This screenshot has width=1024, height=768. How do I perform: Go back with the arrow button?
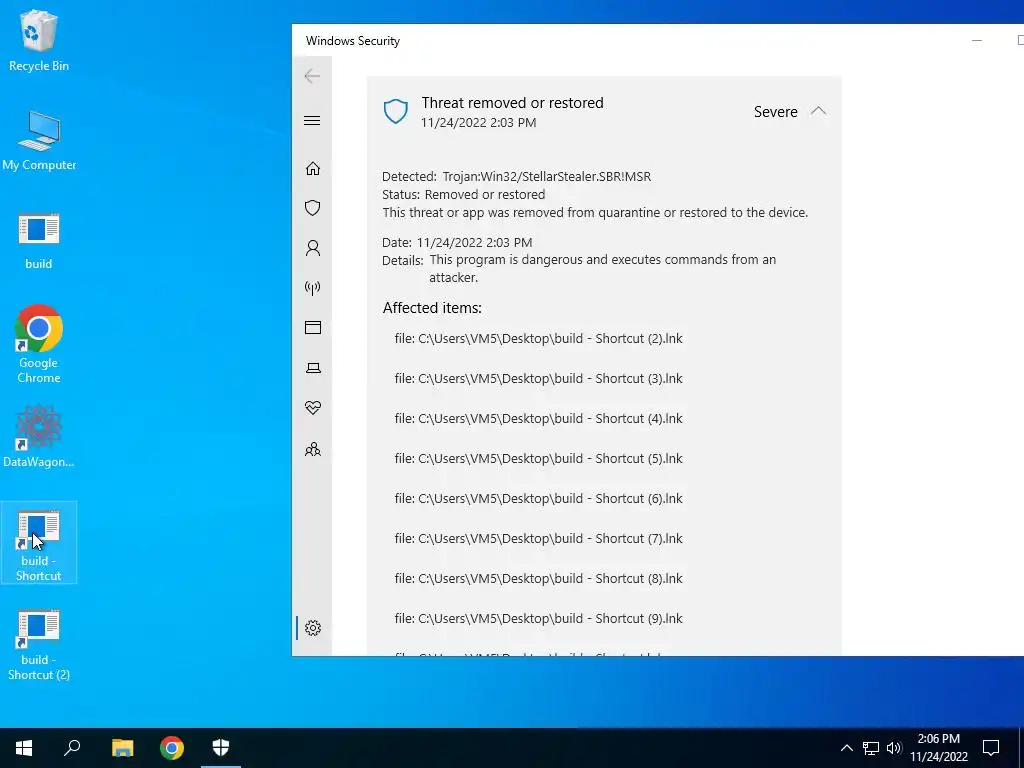click(312, 76)
